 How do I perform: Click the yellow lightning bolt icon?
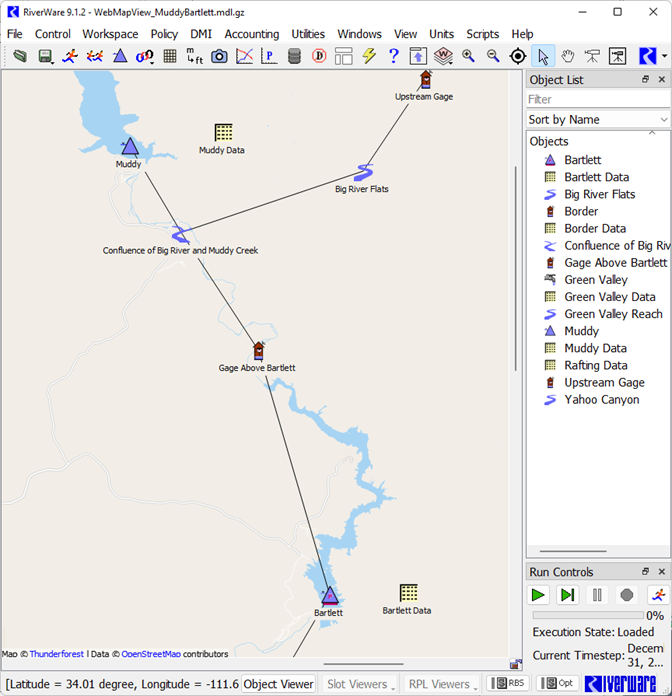(369, 57)
